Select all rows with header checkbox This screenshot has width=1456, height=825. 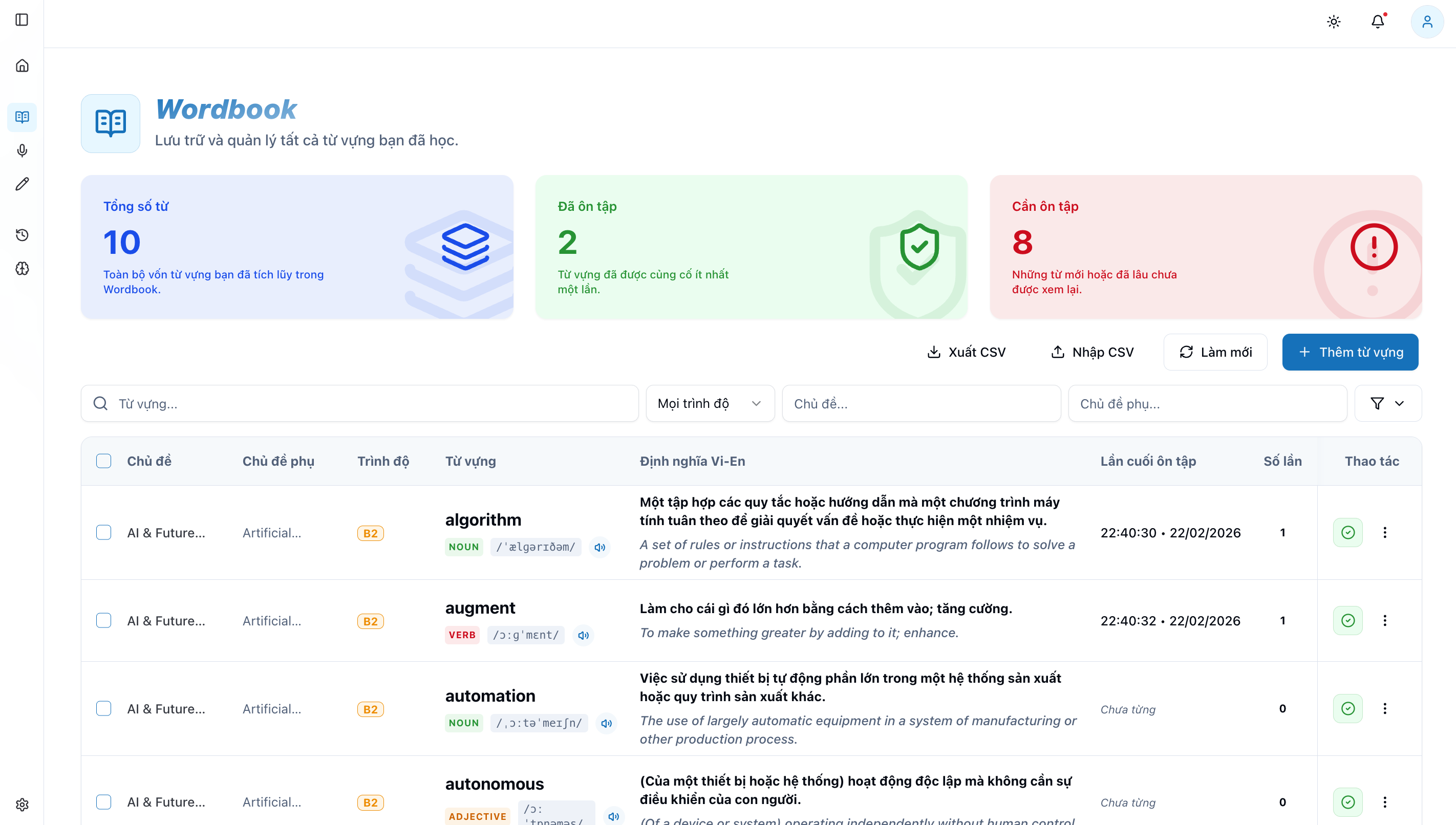(x=104, y=461)
